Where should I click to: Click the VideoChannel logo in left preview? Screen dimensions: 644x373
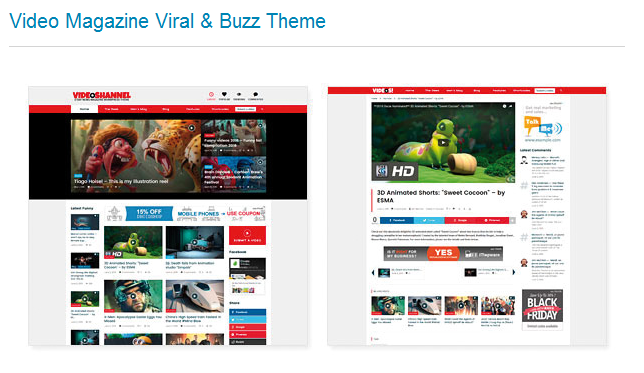pos(101,96)
